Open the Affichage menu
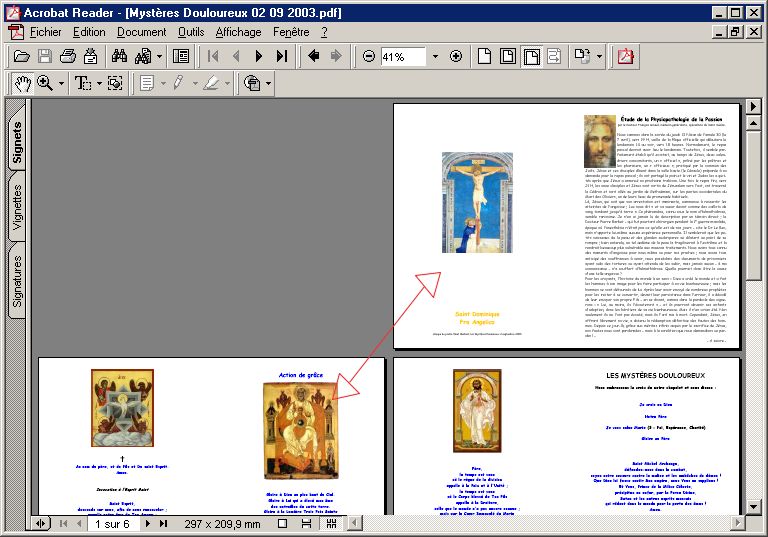Screen dimensions: 768x537 coord(239,32)
